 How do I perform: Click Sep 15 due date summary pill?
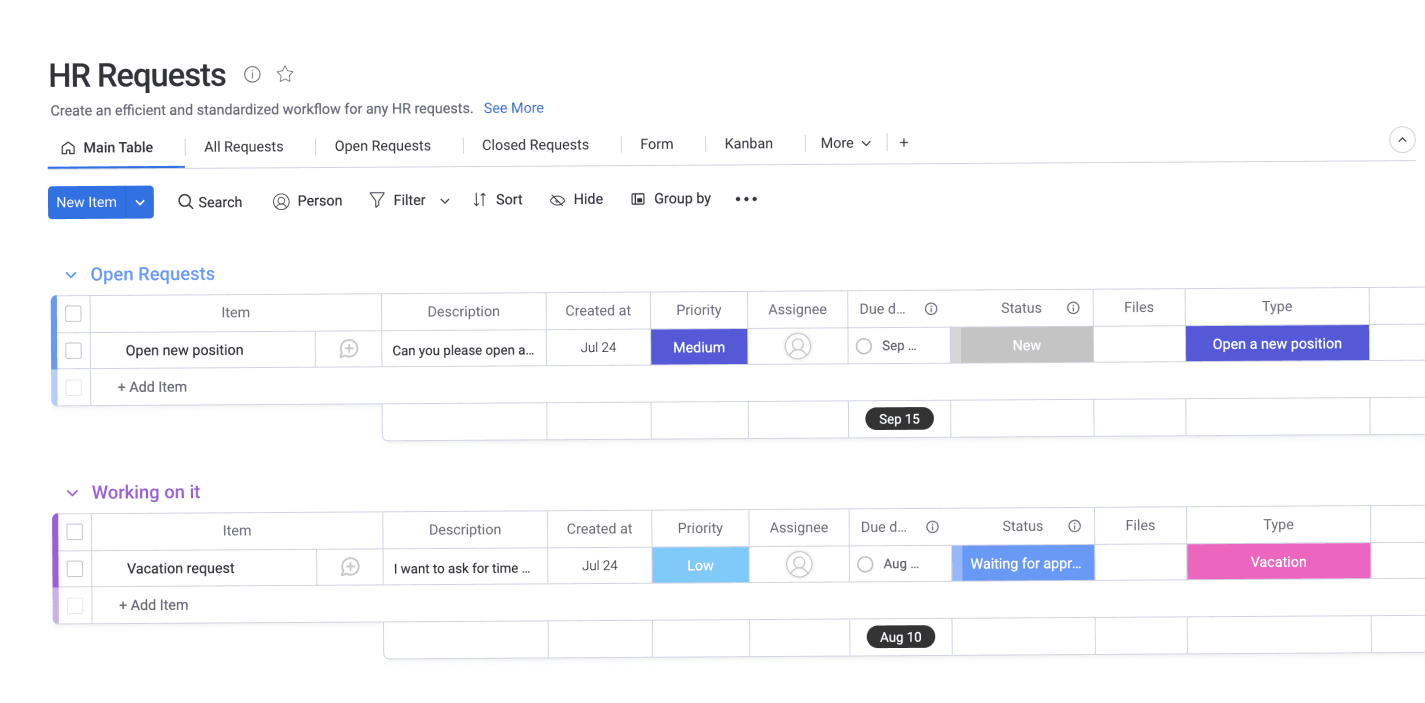point(899,419)
